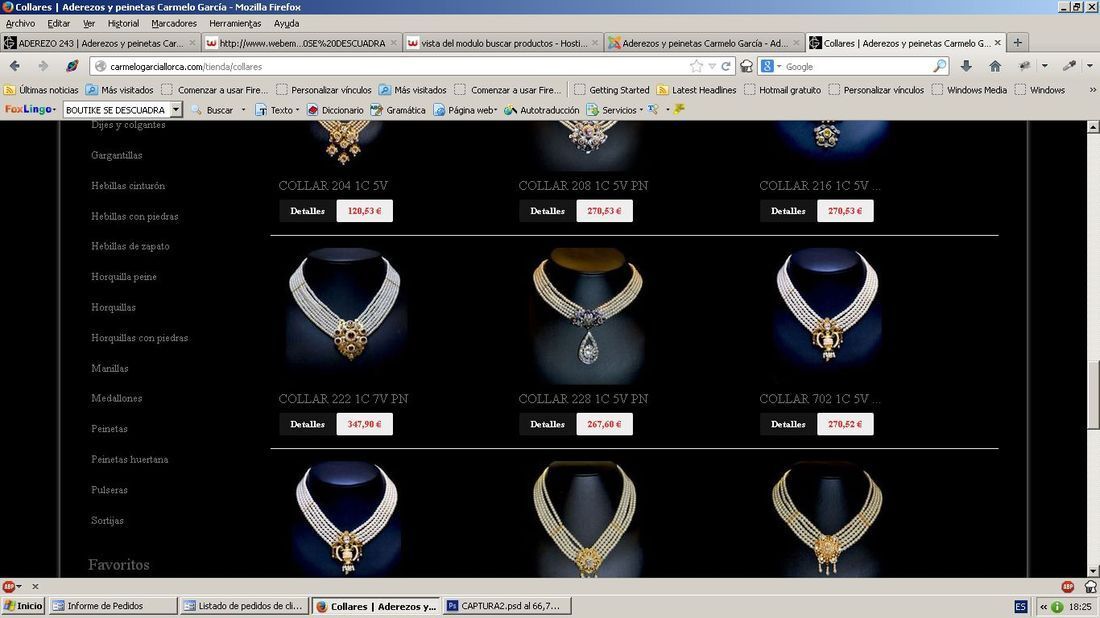The image size is (1100, 618).
Task: Open Detalles for COLLAR 222 1C 7V PN
Action: click(x=307, y=424)
